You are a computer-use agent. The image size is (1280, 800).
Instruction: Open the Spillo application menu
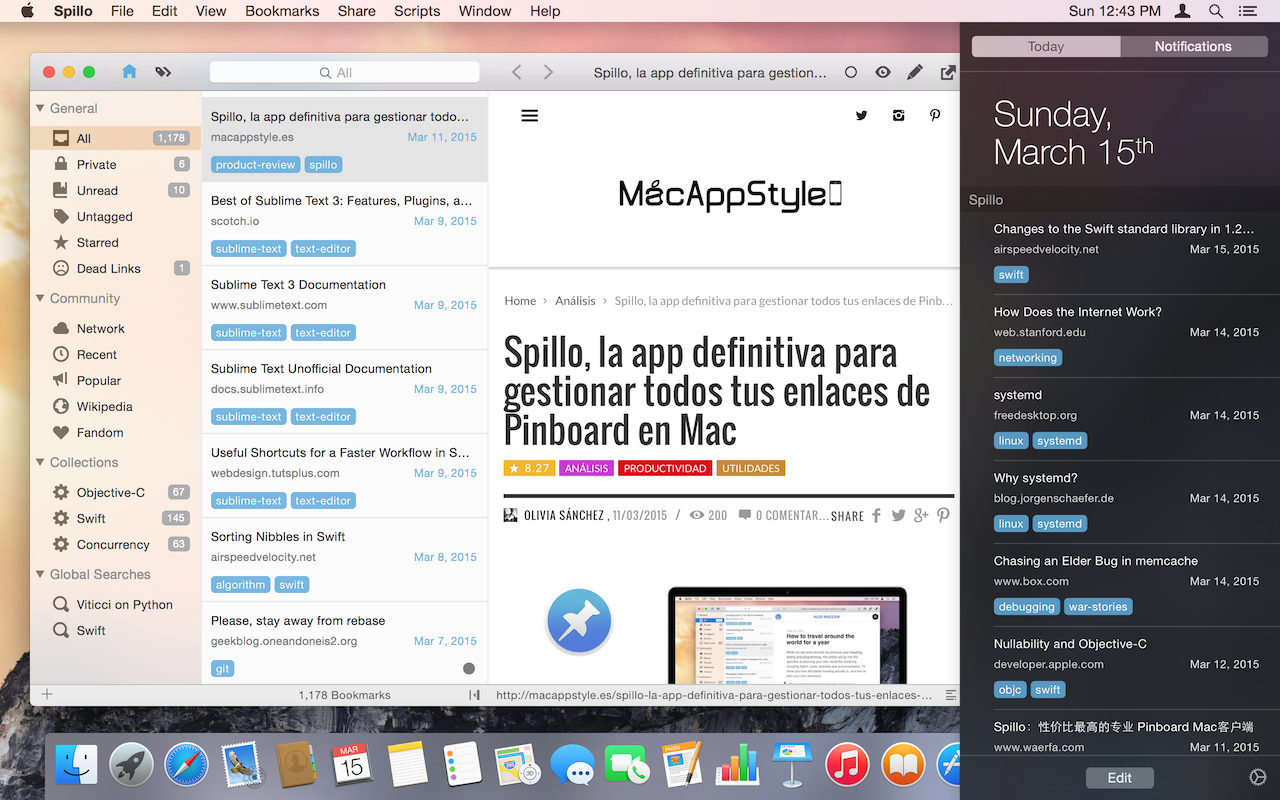(73, 11)
